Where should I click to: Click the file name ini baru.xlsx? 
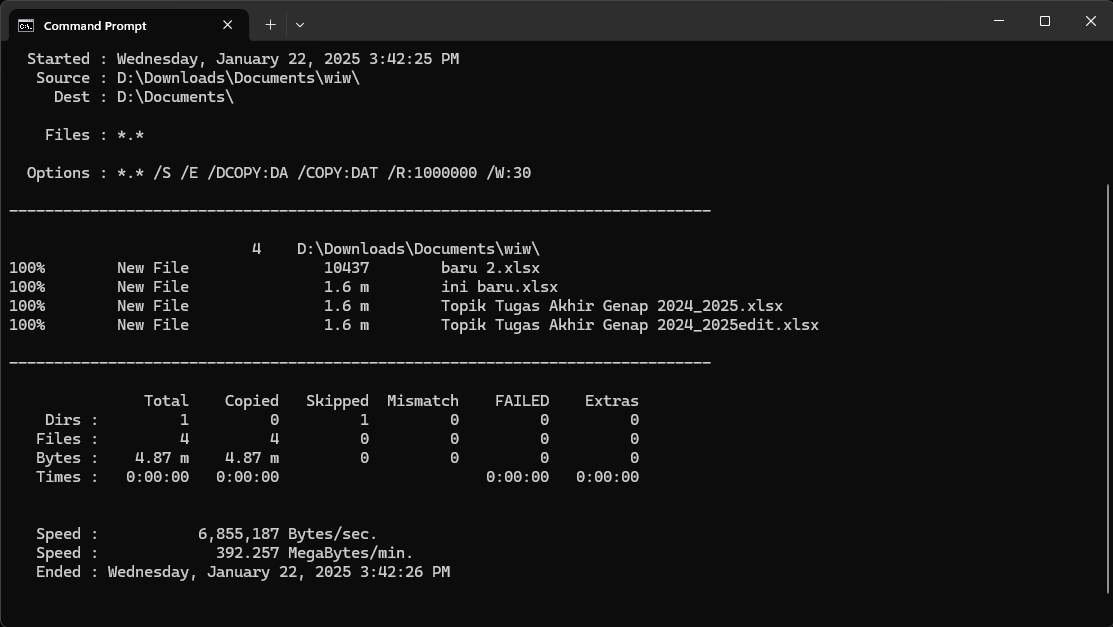(x=500, y=288)
